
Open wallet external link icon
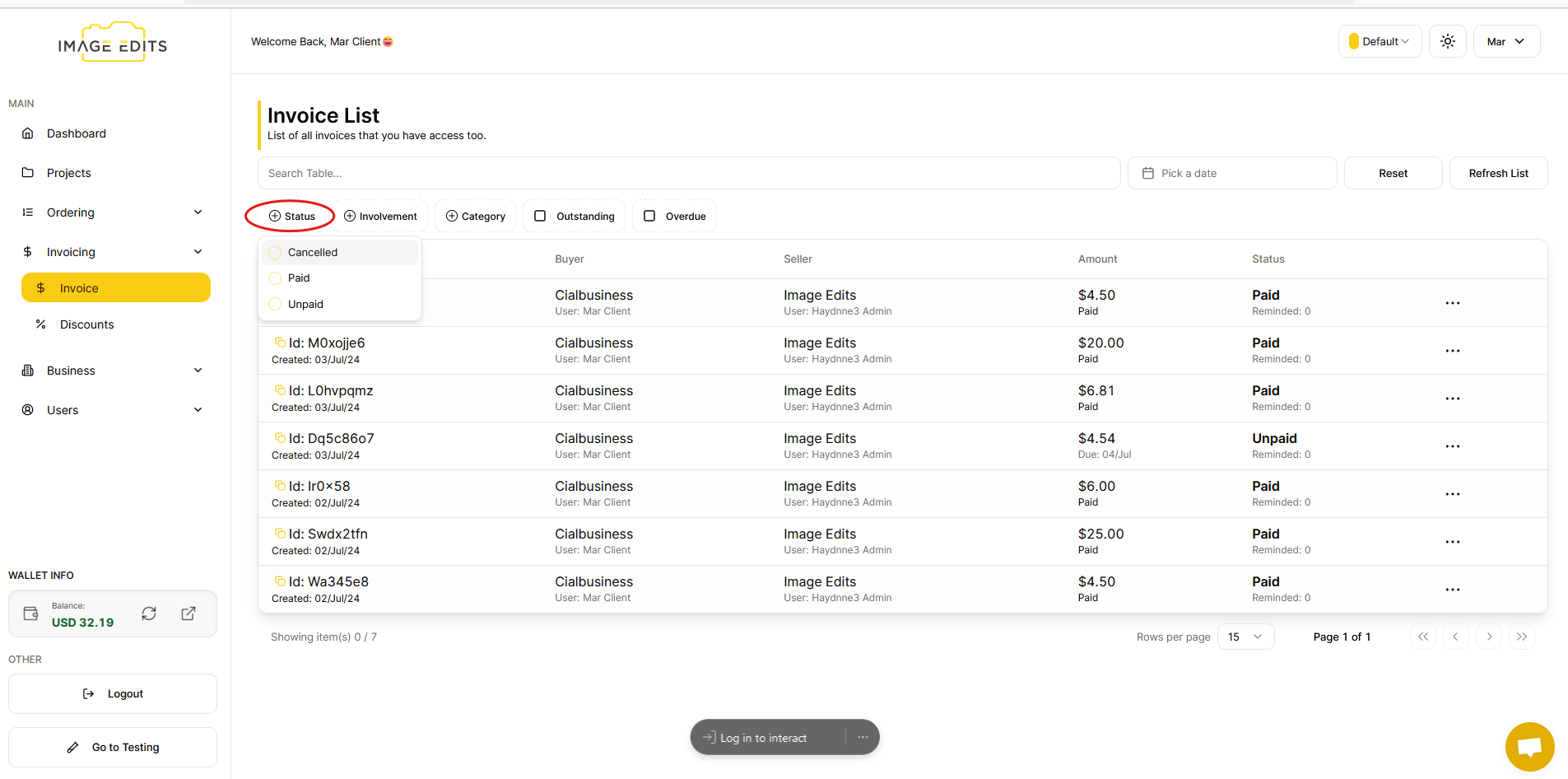[188, 613]
